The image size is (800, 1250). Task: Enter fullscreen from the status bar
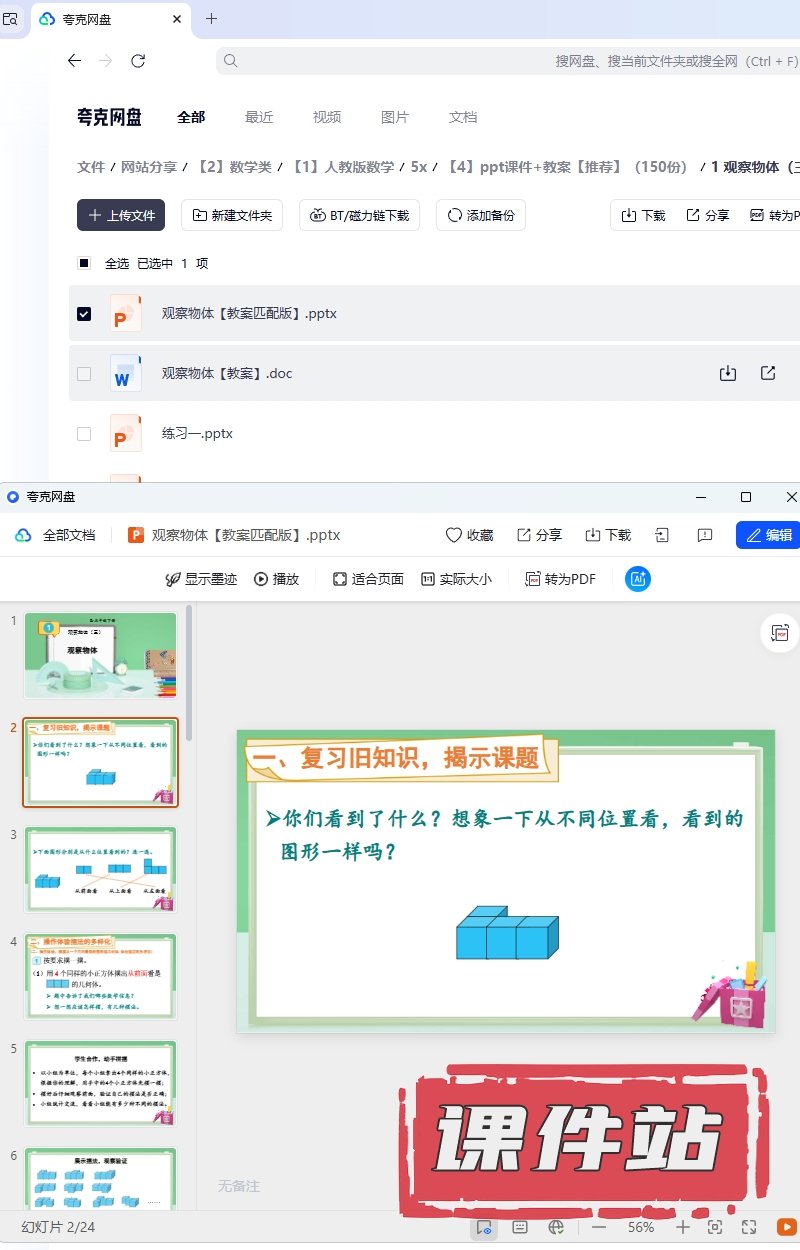point(749,1227)
